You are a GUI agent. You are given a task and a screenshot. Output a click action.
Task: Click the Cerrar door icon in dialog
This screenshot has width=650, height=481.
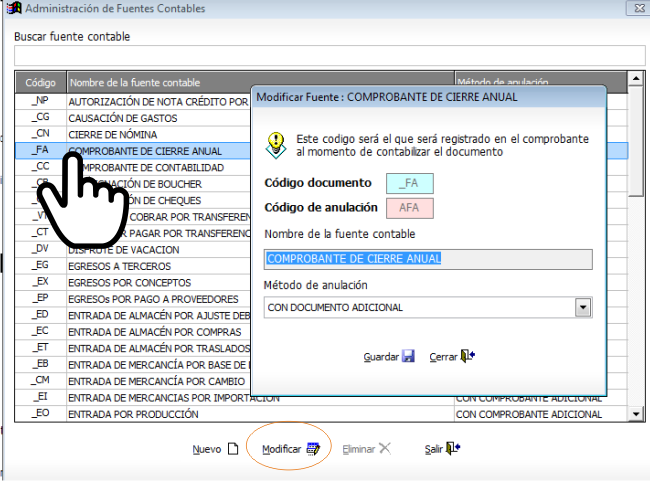click(468, 356)
